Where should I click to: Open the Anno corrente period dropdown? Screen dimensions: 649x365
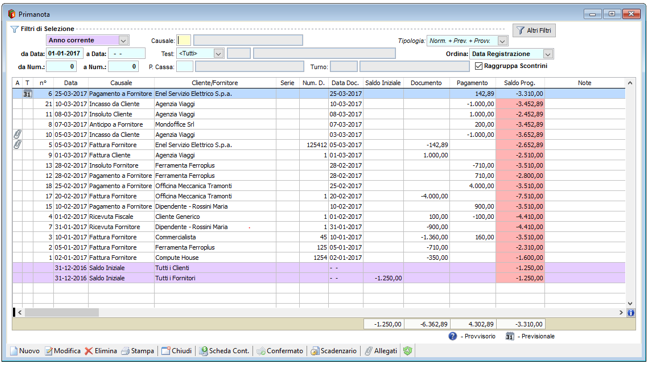123,41
